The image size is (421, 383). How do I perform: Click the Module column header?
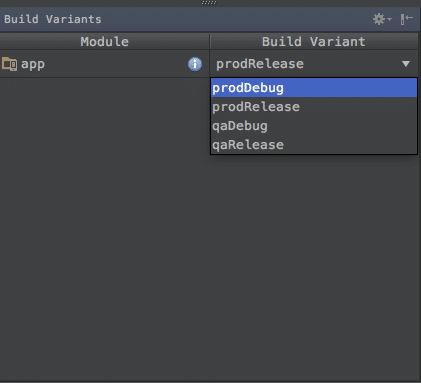pos(104,42)
